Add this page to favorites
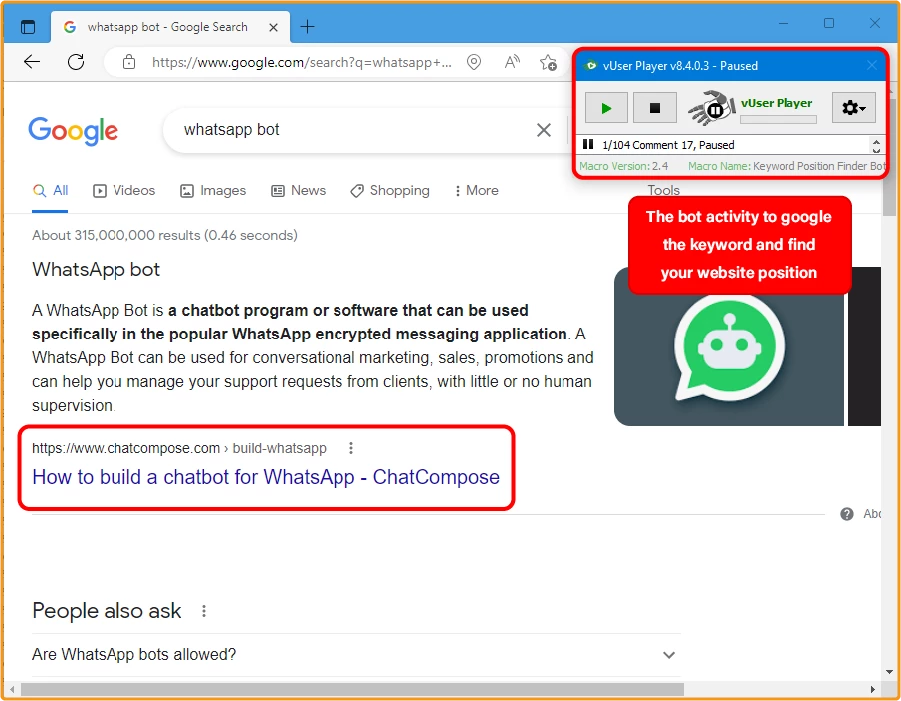The height and width of the screenshot is (701, 901). 548,62
